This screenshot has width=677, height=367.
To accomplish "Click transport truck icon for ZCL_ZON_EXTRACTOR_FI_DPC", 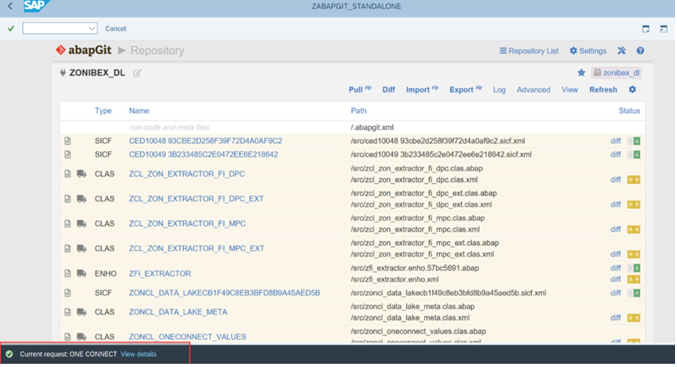I will pyautogui.click(x=82, y=174).
